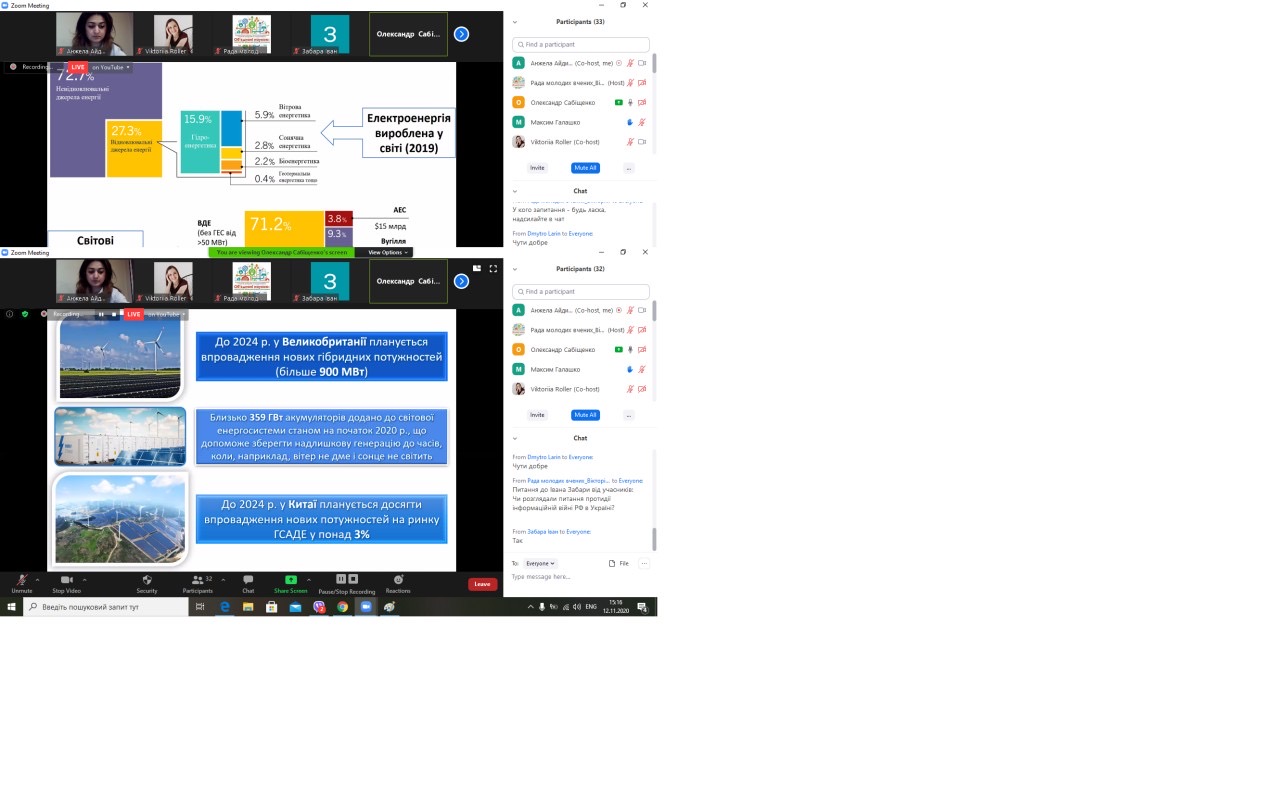Open the Windows notification center icon
Viewport: 1280px width, 800px height.
click(x=643, y=607)
